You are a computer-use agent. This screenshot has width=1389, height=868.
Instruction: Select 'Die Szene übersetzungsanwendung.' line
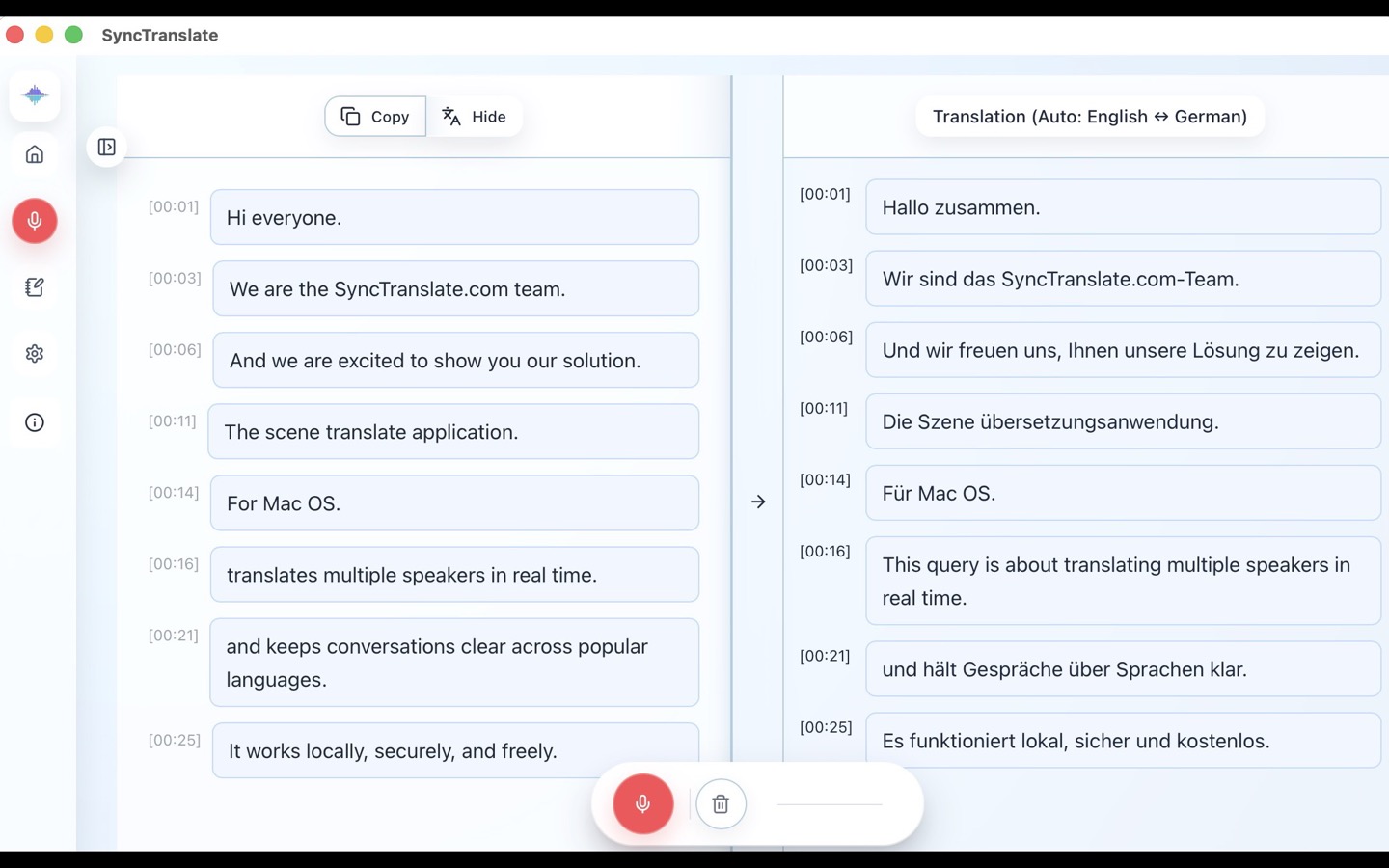[x=1124, y=420]
